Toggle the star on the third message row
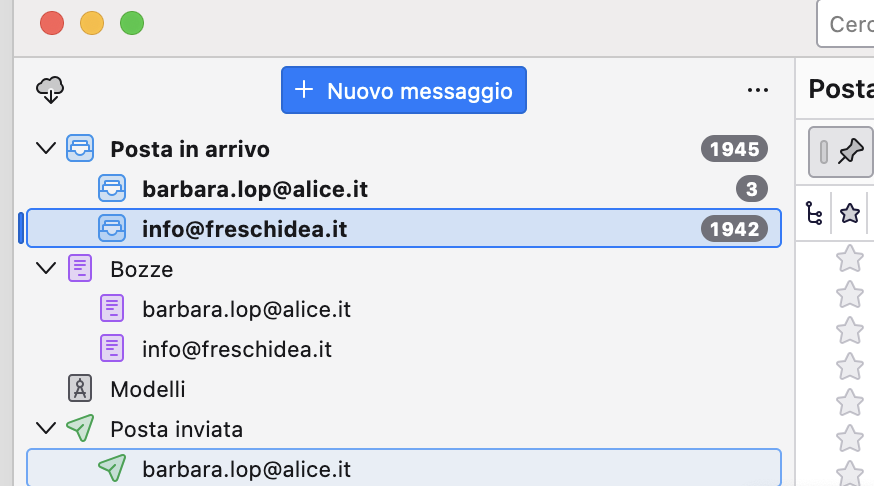 [849, 330]
